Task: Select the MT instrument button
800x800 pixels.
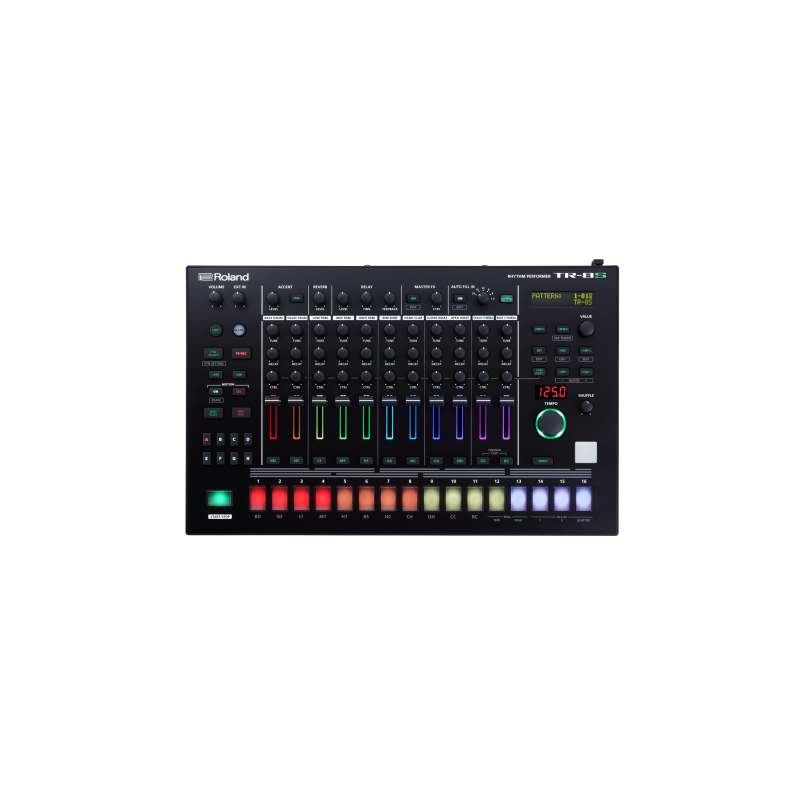Action: click(343, 461)
